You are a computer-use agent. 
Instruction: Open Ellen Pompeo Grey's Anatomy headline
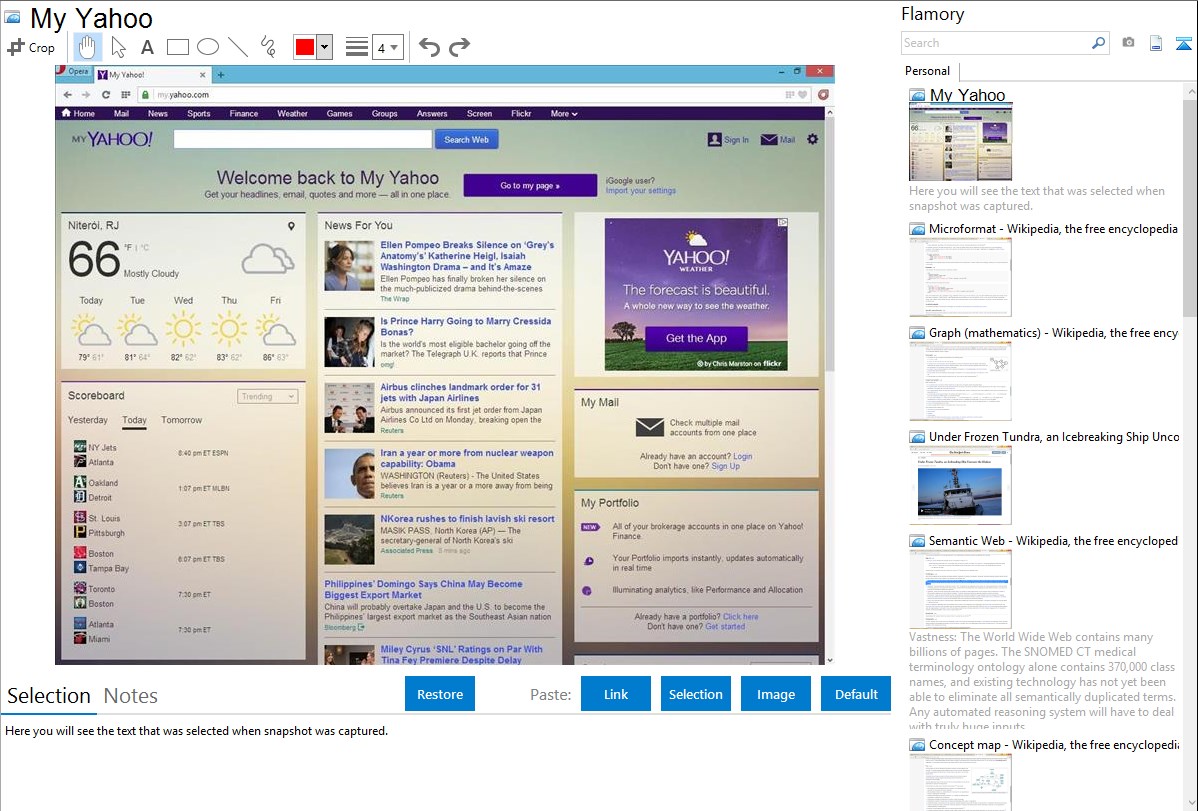pyautogui.click(x=467, y=256)
